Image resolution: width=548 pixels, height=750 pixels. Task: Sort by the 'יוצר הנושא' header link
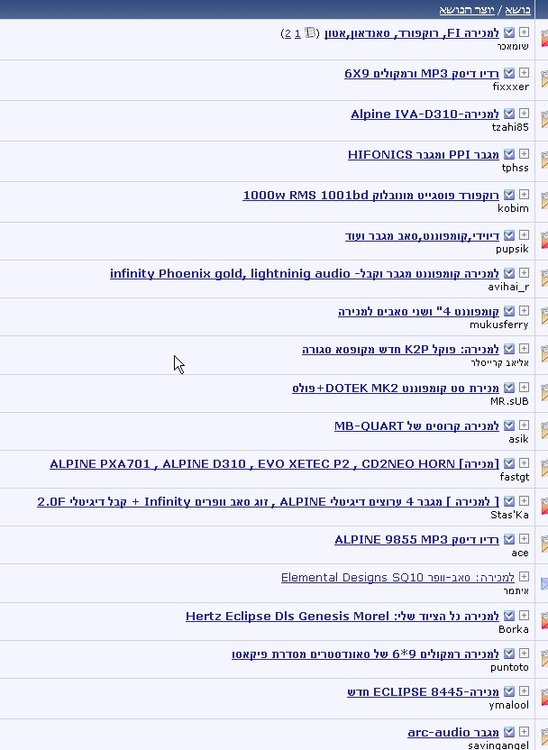pos(467,10)
